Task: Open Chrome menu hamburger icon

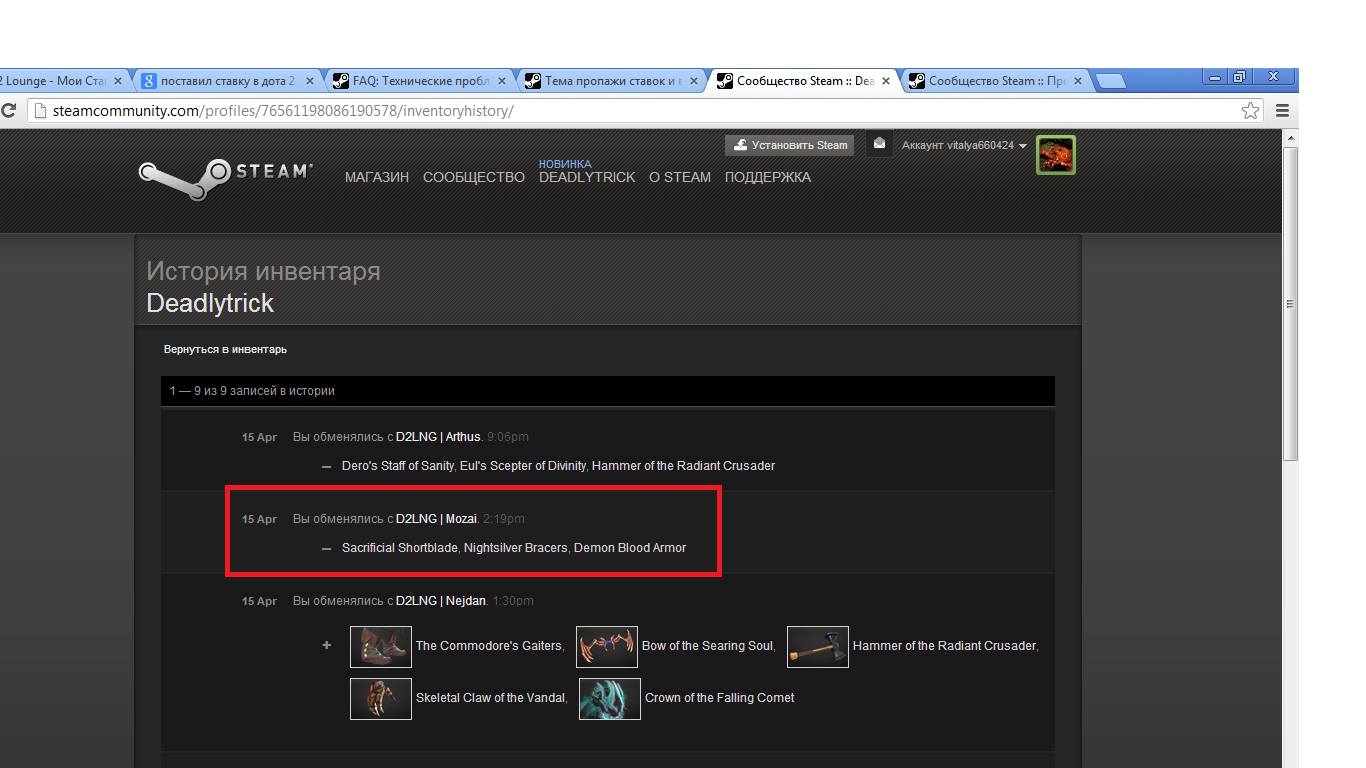Action: (1282, 110)
